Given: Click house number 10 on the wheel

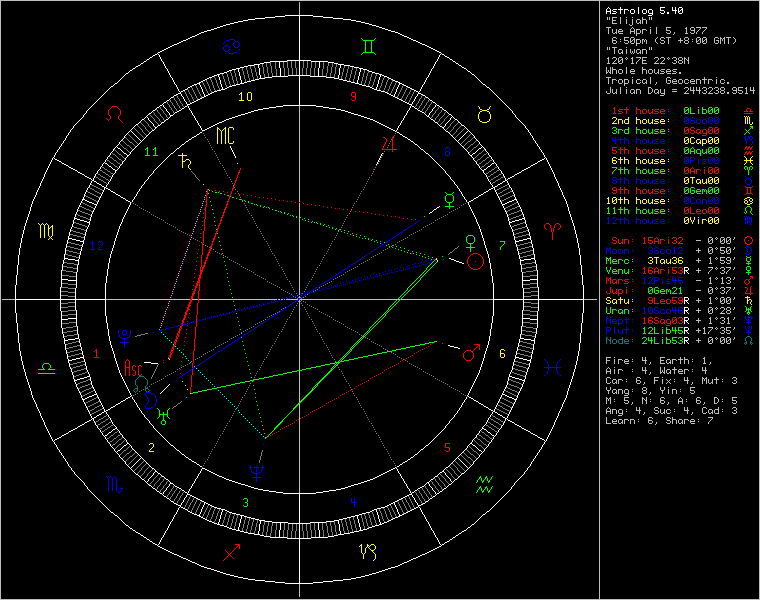Looking at the screenshot, I should [x=245, y=97].
